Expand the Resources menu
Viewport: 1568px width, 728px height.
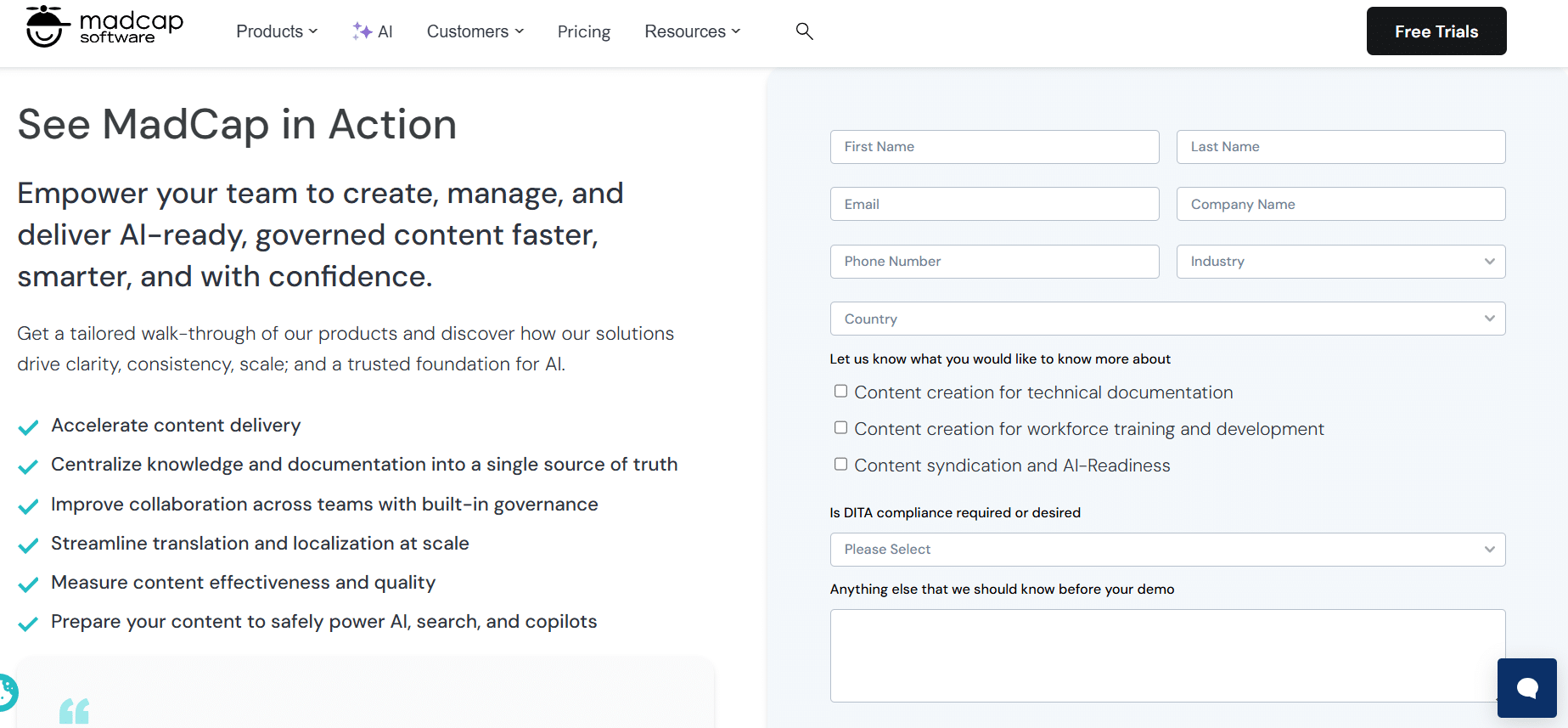click(x=693, y=31)
